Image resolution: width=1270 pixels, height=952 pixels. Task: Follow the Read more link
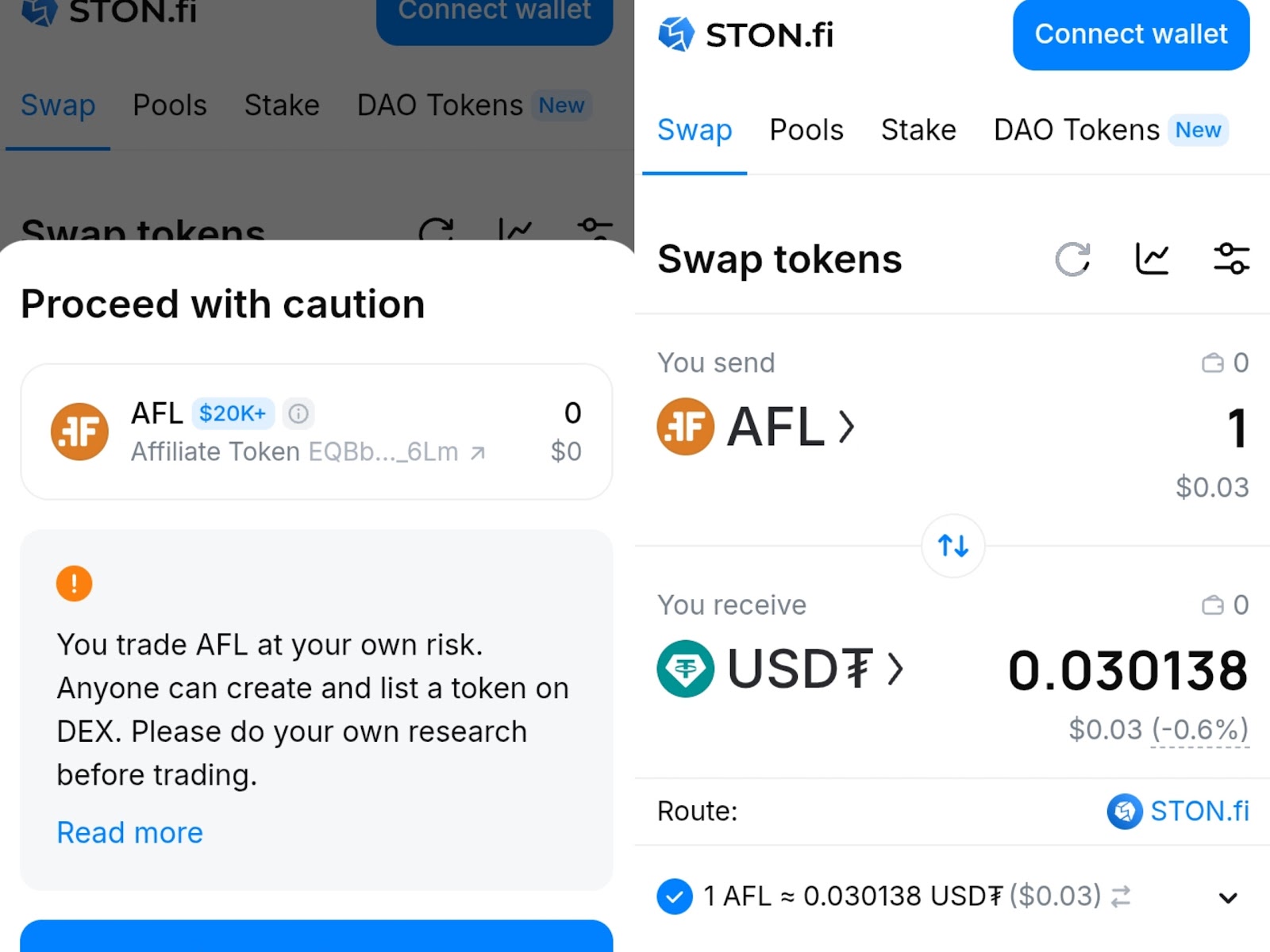click(130, 833)
